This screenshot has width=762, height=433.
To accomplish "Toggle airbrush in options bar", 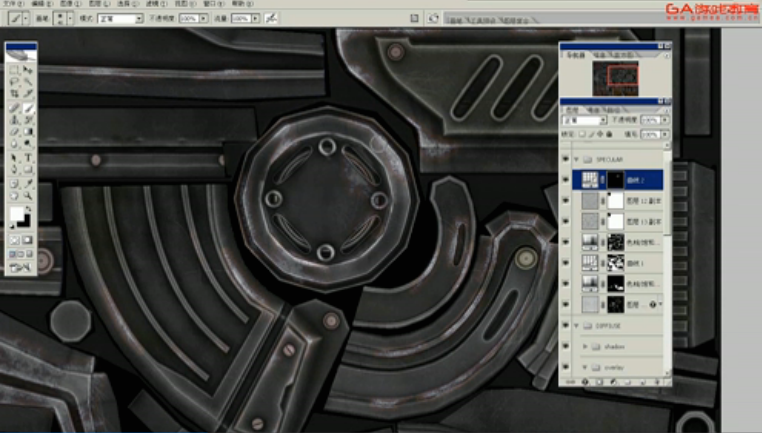I will [271, 18].
